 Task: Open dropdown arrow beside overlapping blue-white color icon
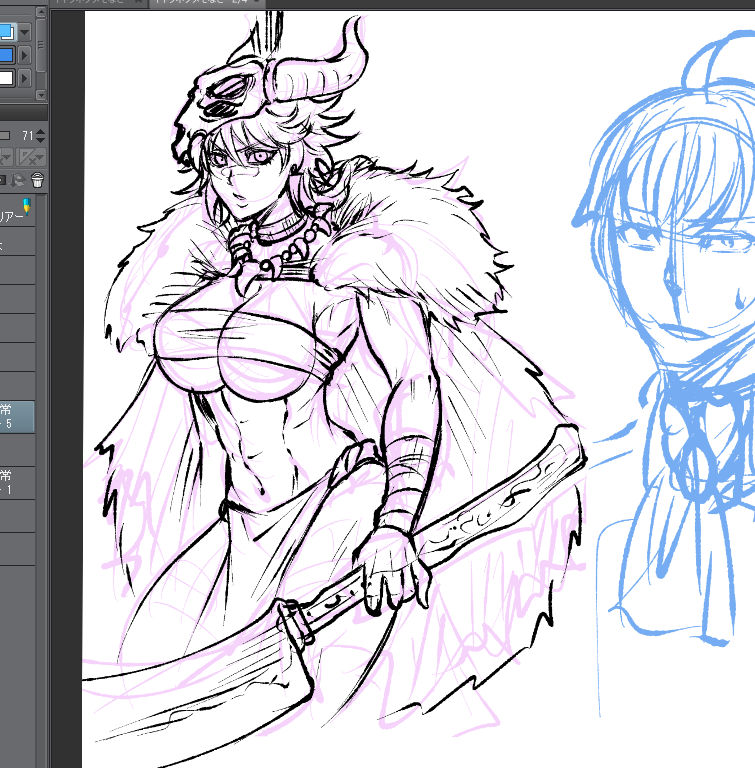click(24, 32)
